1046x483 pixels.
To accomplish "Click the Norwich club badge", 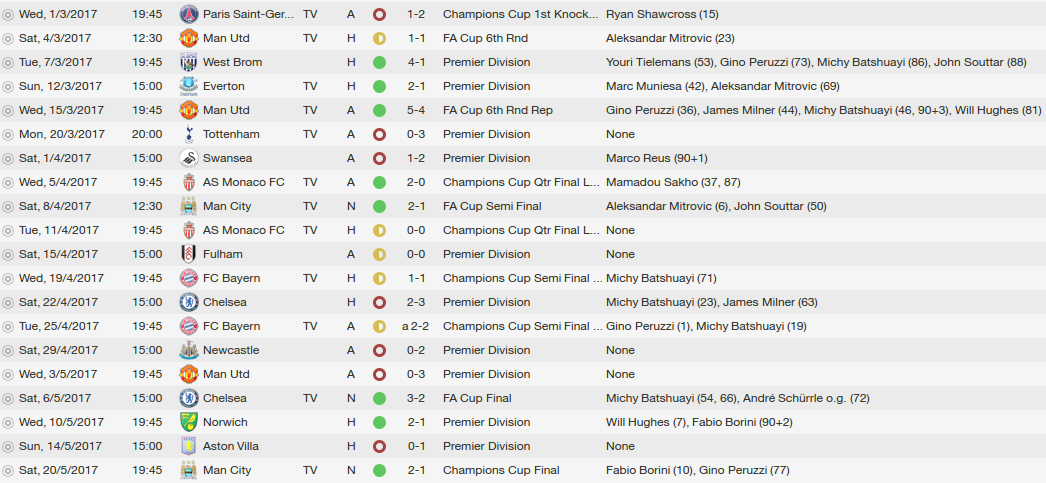I will (189, 422).
